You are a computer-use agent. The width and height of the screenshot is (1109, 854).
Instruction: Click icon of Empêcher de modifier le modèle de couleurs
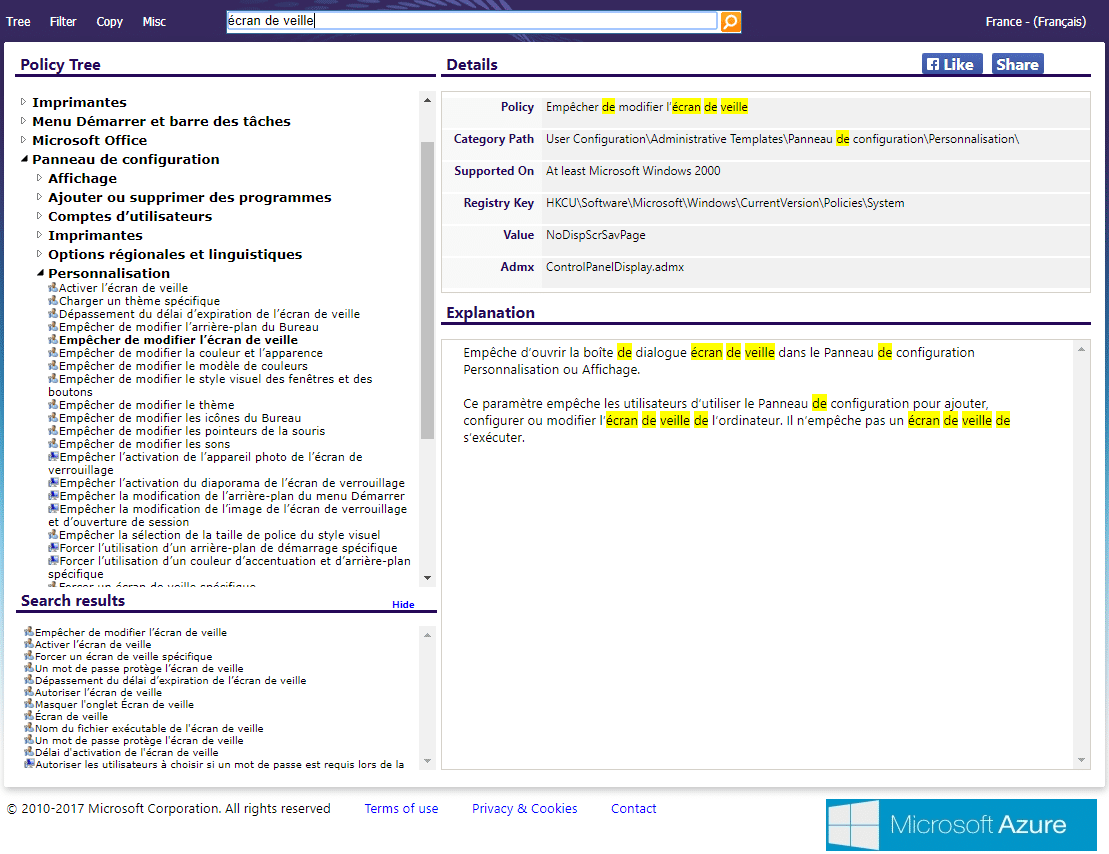click(x=53, y=366)
